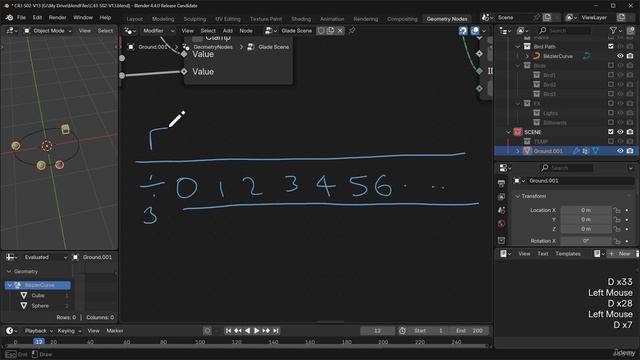Play animation in reverse
This screenshot has width=640, height=360.
[247, 331]
